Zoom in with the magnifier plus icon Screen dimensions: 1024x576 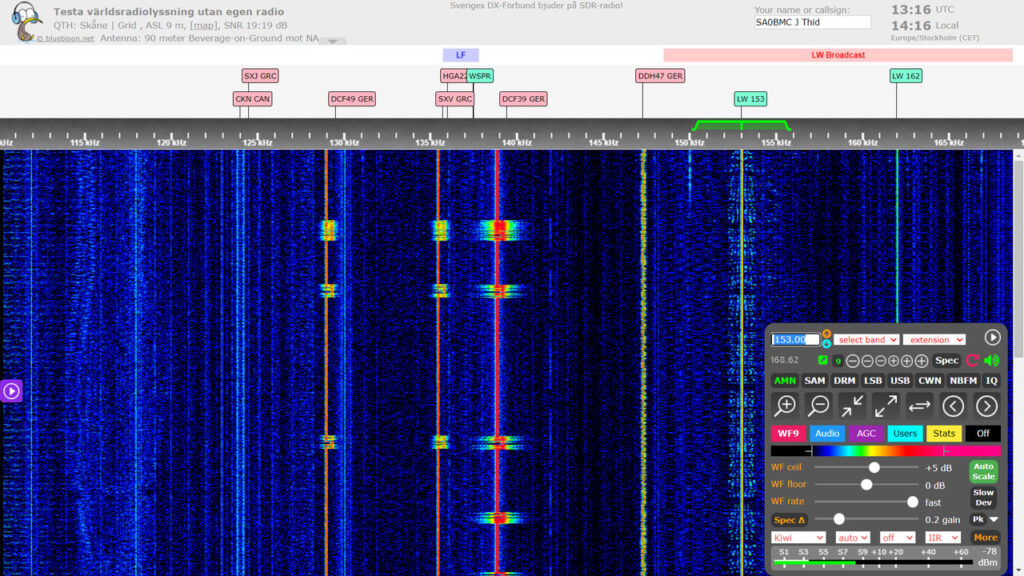(785, 406)
